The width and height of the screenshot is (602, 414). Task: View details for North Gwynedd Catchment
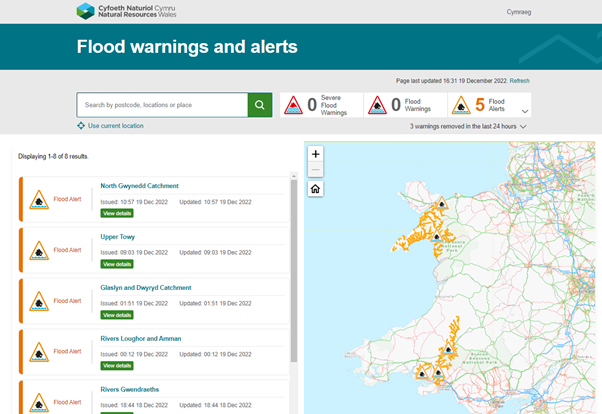(116, 213)
